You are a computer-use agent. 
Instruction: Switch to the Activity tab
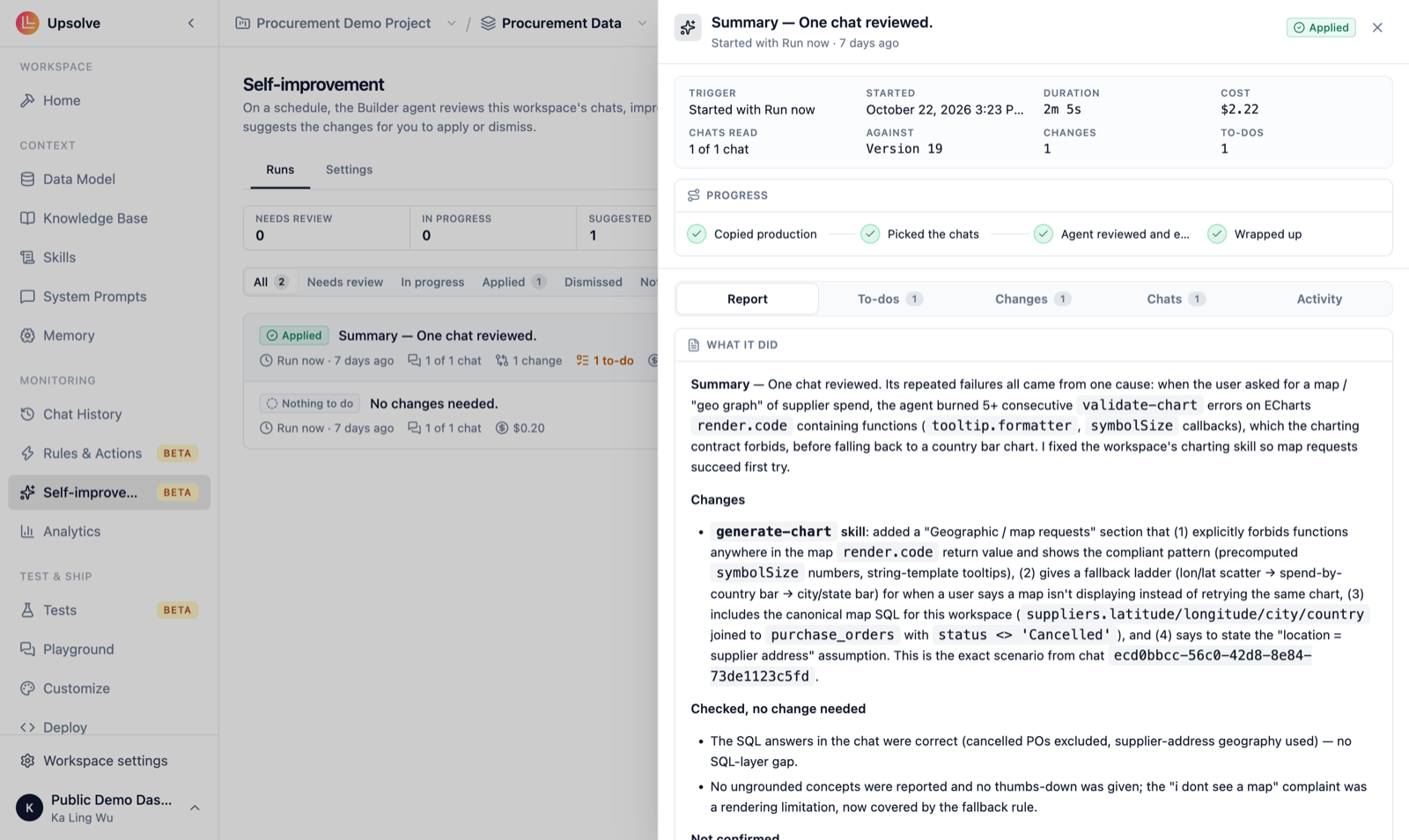tap(1319, 298)
